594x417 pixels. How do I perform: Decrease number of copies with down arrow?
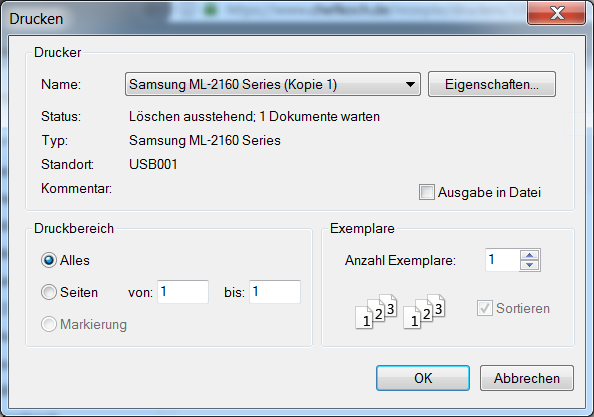(x=530, y=265)
